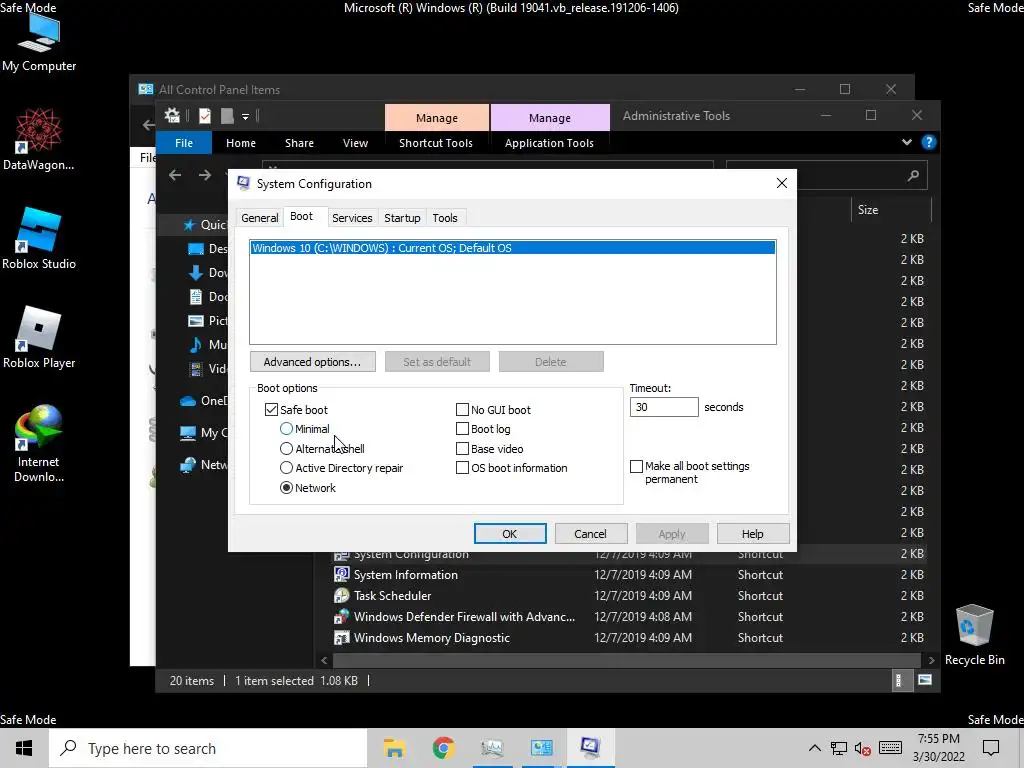The width and height of the screenshot is (1024, 768).
Task: Select Task Scheduler shortcut icon
Action: pos(341,596)
